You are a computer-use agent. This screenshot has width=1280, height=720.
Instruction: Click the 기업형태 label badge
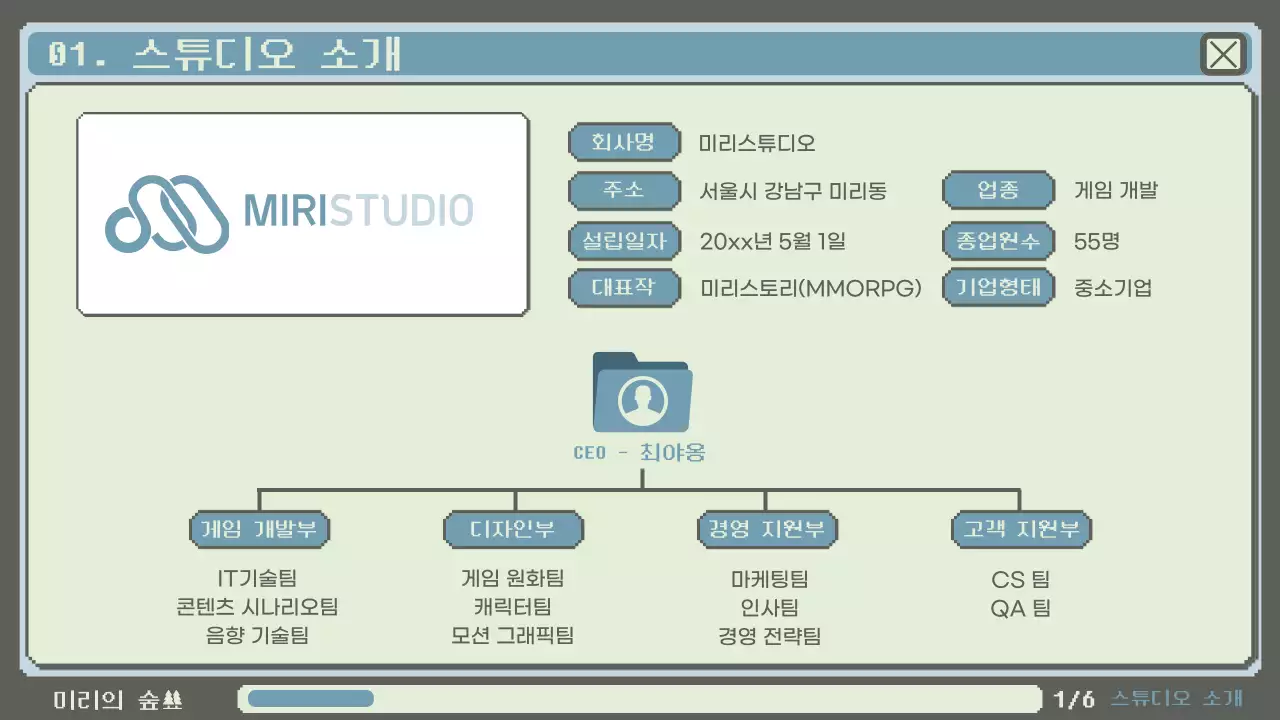[x=997, y=288]
